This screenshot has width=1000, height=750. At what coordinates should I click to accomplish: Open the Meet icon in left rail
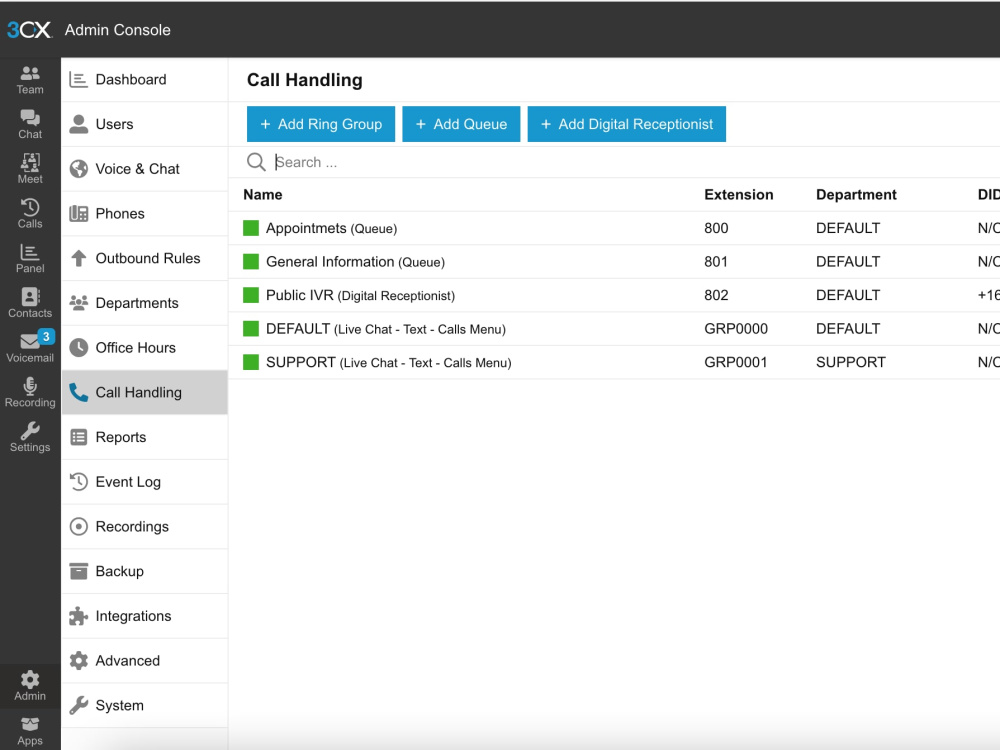tap(30, 169)
